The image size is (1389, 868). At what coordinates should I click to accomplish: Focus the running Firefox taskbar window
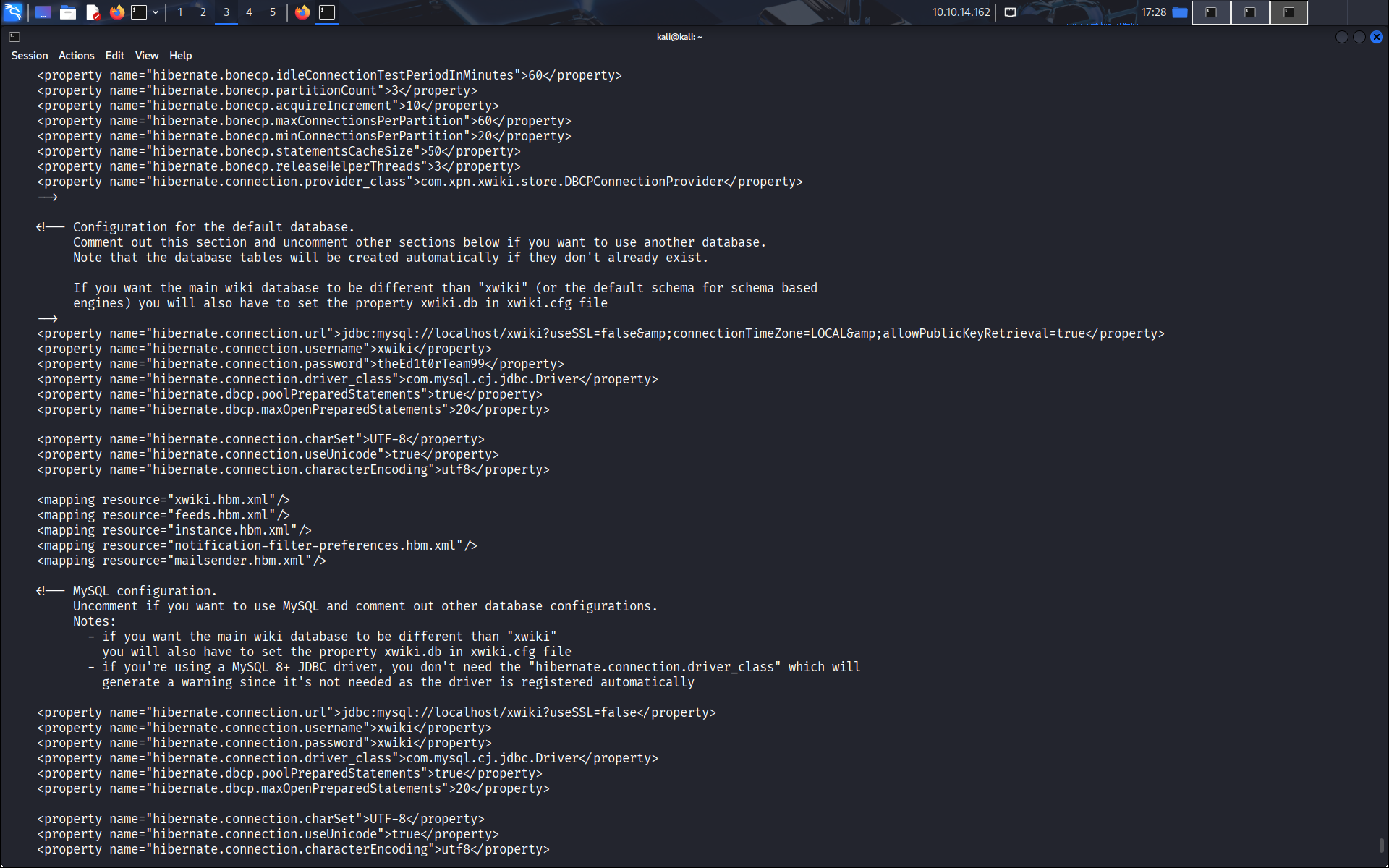(x=302, y=12)
